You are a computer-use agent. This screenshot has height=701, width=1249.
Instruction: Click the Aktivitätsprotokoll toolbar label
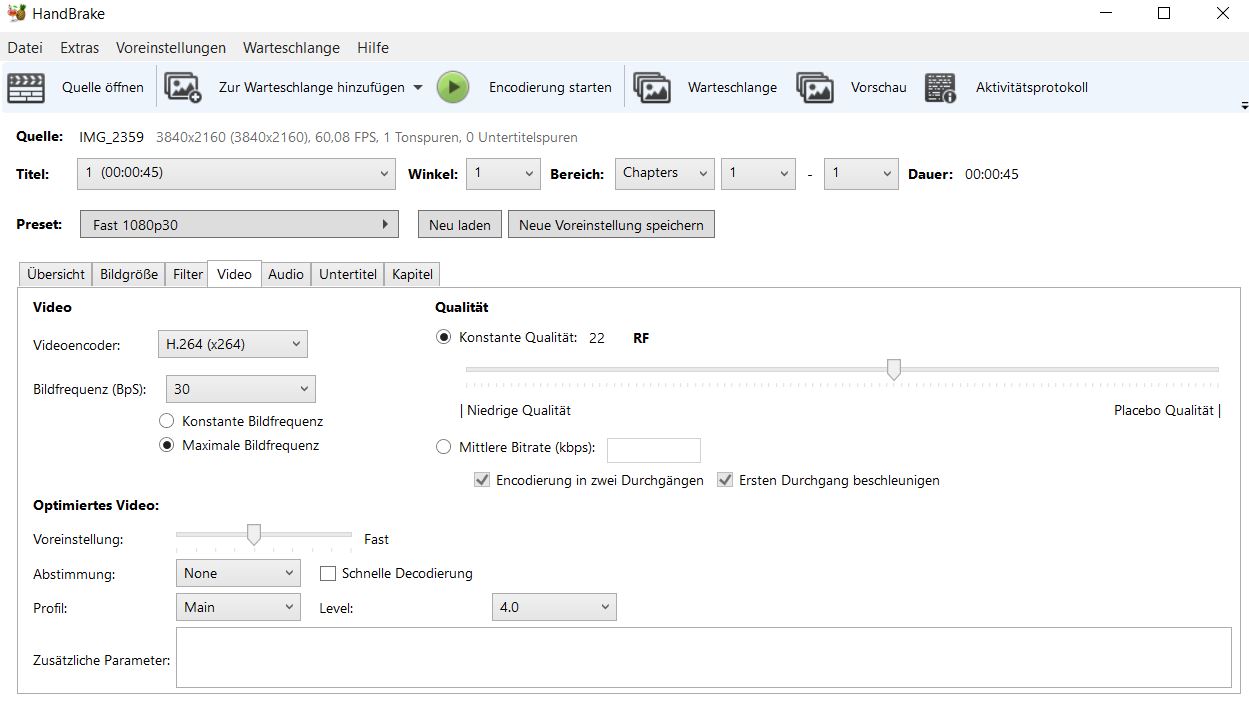(x=1032, y=88)
